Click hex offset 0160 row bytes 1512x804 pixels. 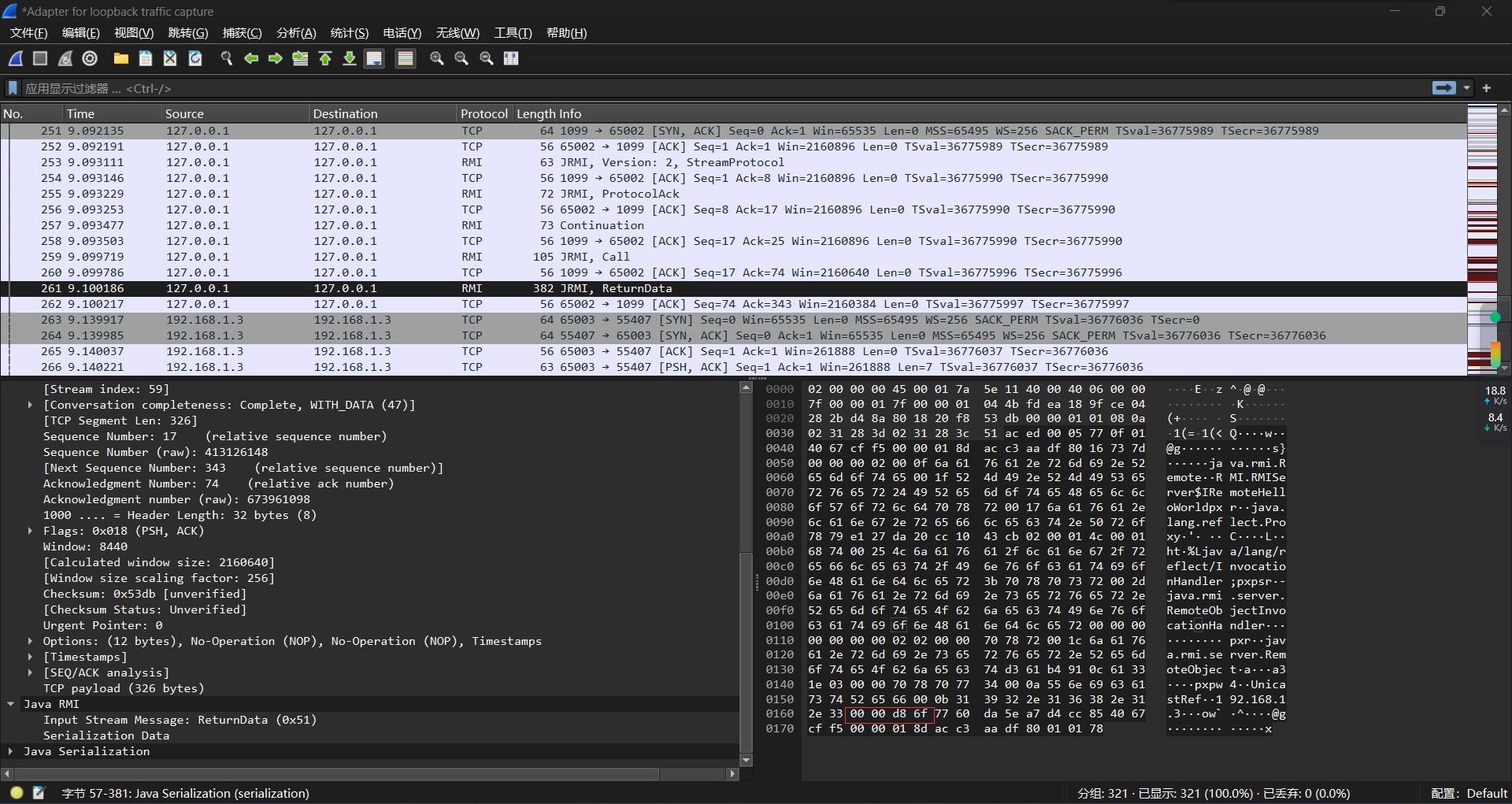point(976,713)
